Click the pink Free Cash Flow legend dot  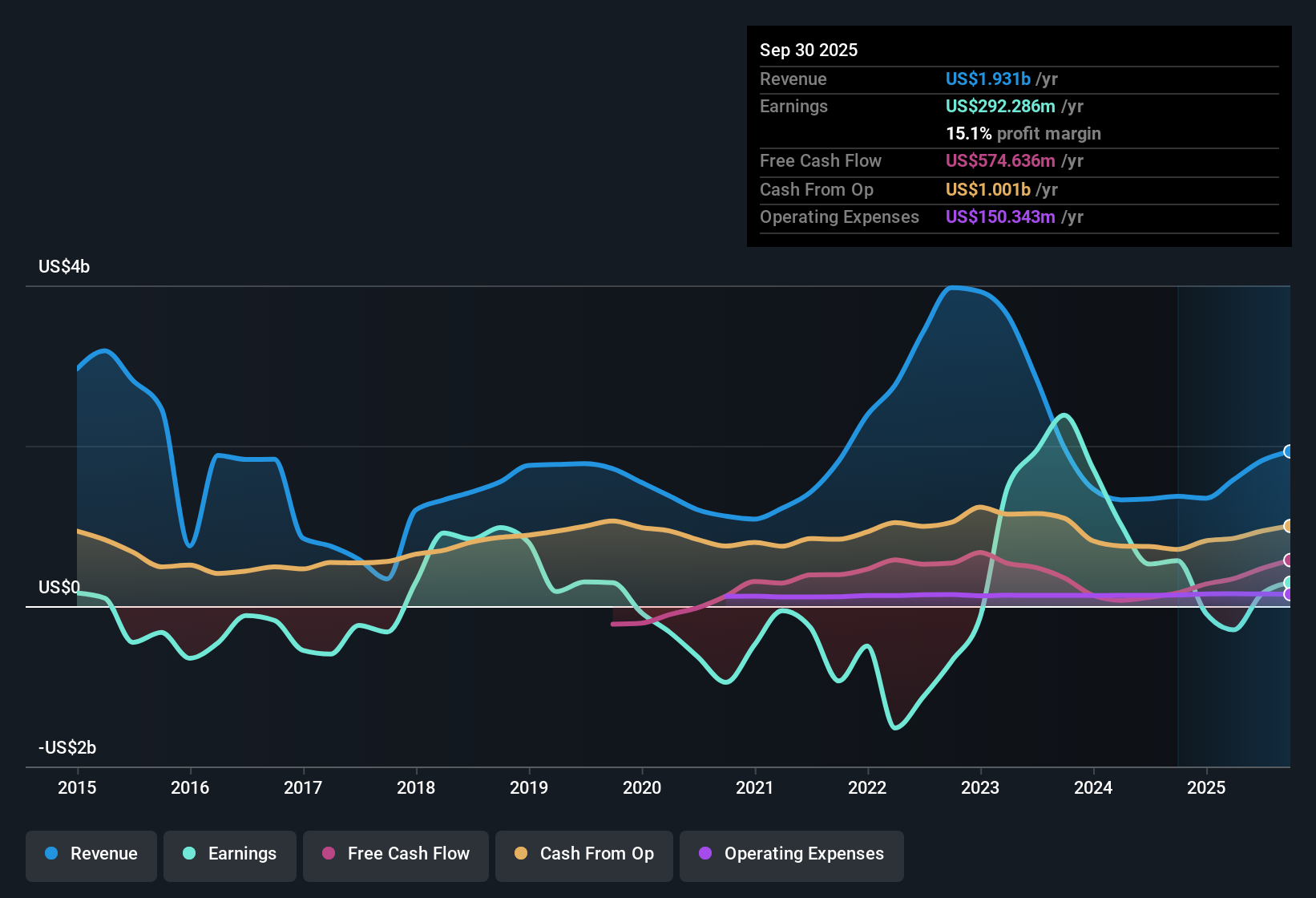pos(328,854)
